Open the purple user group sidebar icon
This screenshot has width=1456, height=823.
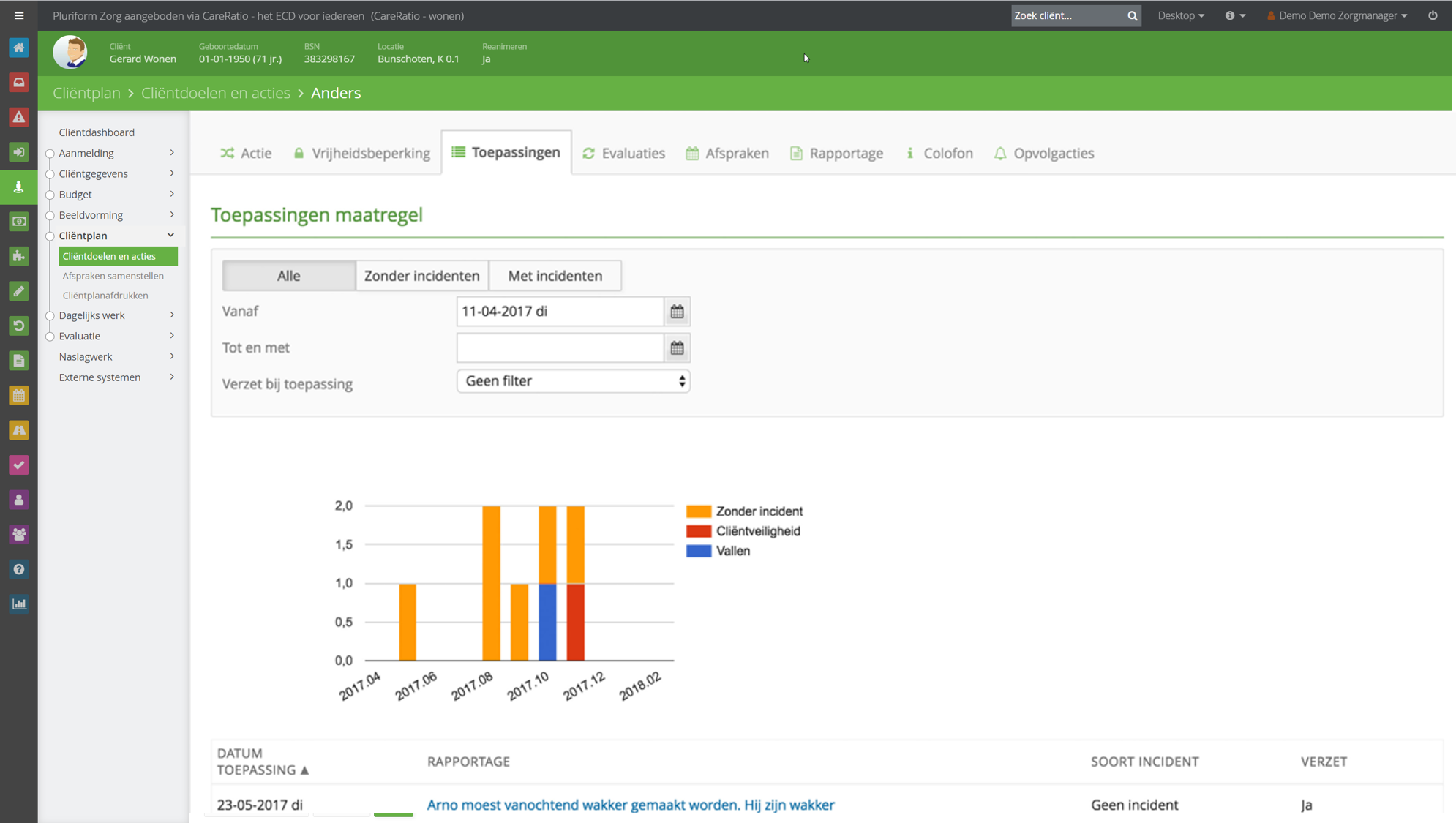pyautogui.click(x=19, y=535)
